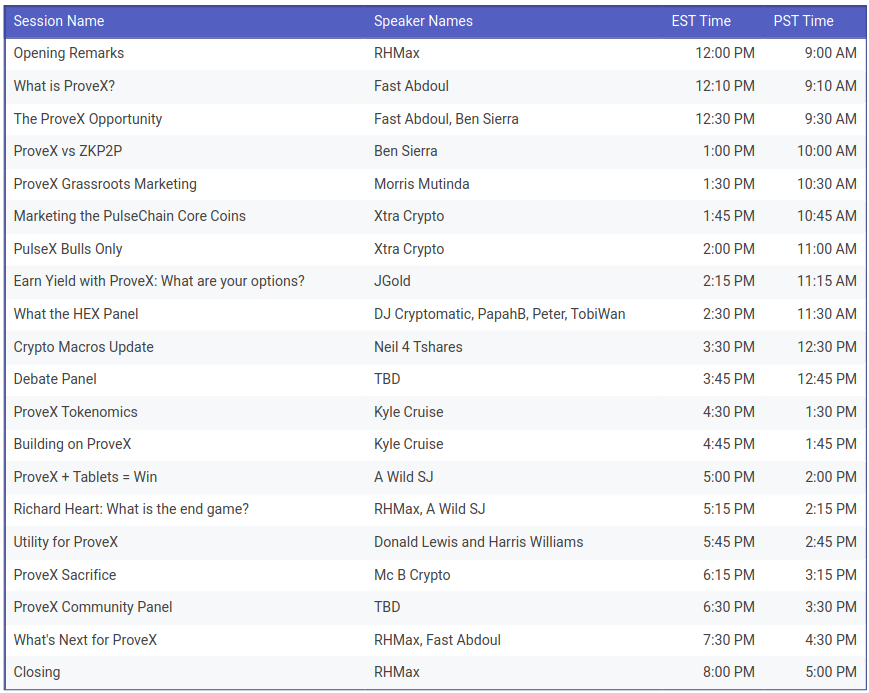869x693 pixels.
Task: Click the 2:45 PM PST time cell
Action: pos(831,542)
